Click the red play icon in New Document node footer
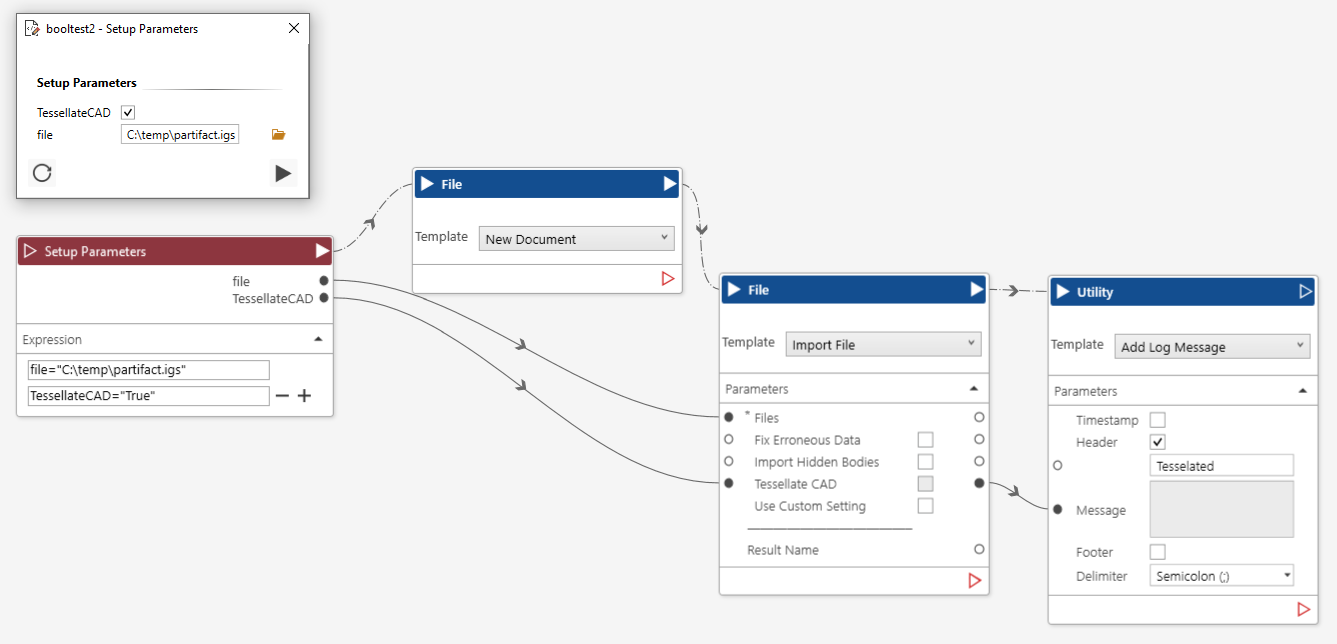The height and width of the screenshot is (644, 1337). click(x=668, y=278)
